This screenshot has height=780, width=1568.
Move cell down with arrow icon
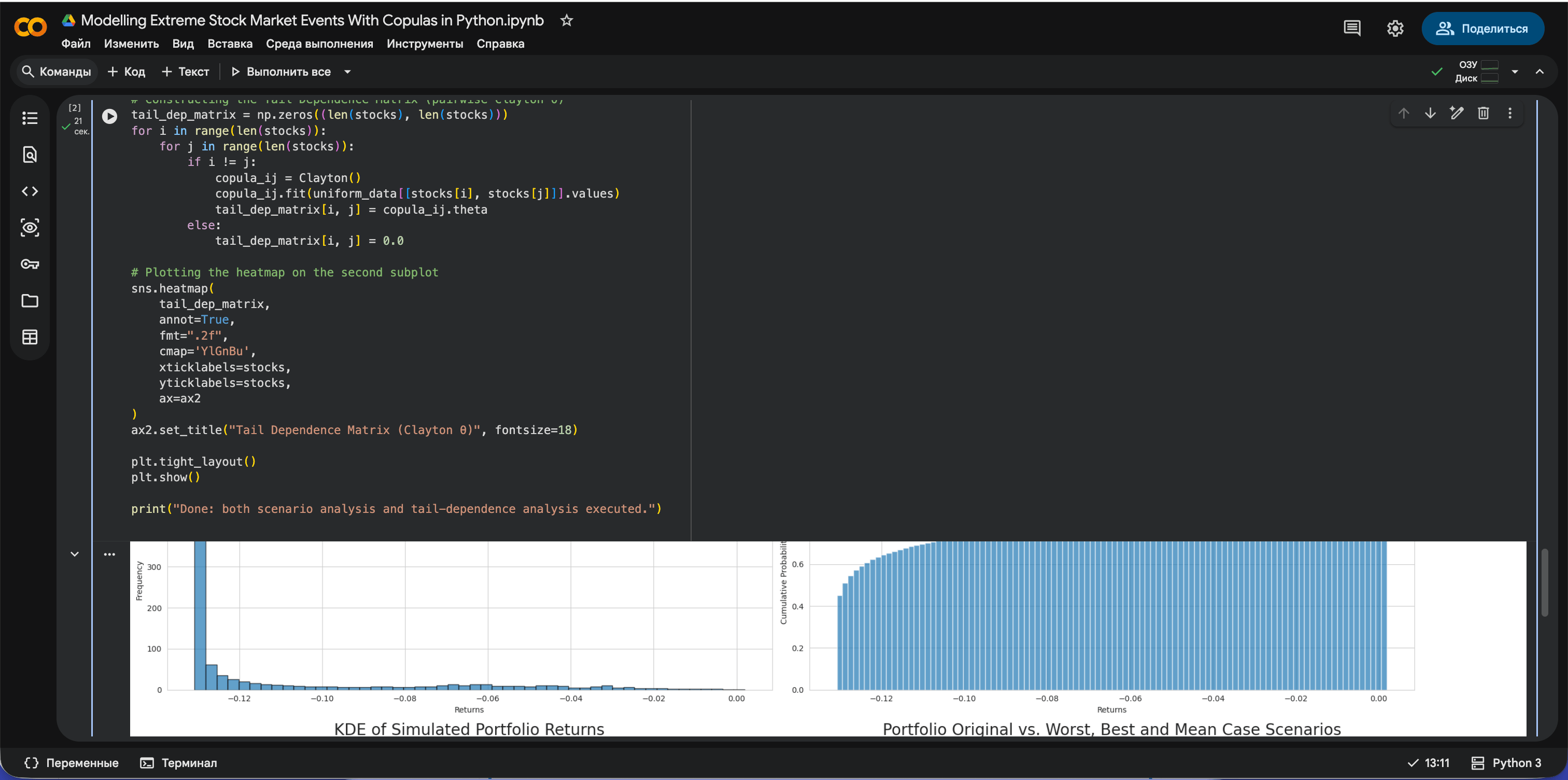click(1431, 113)
